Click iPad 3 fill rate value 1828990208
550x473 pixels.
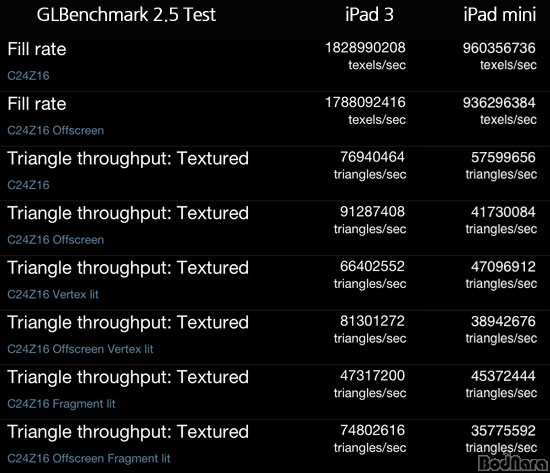coord(365,48)
